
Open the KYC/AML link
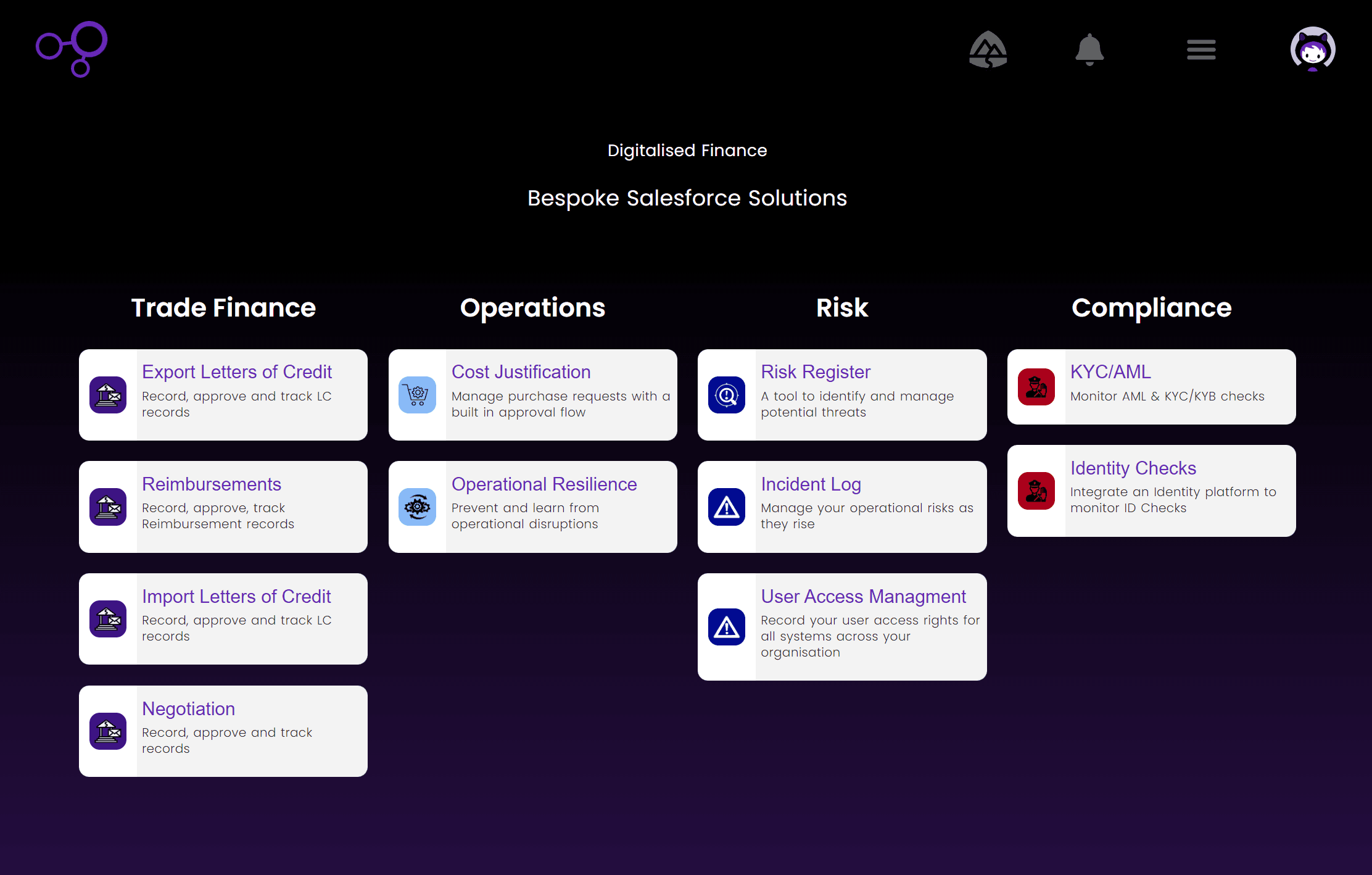1110,372
